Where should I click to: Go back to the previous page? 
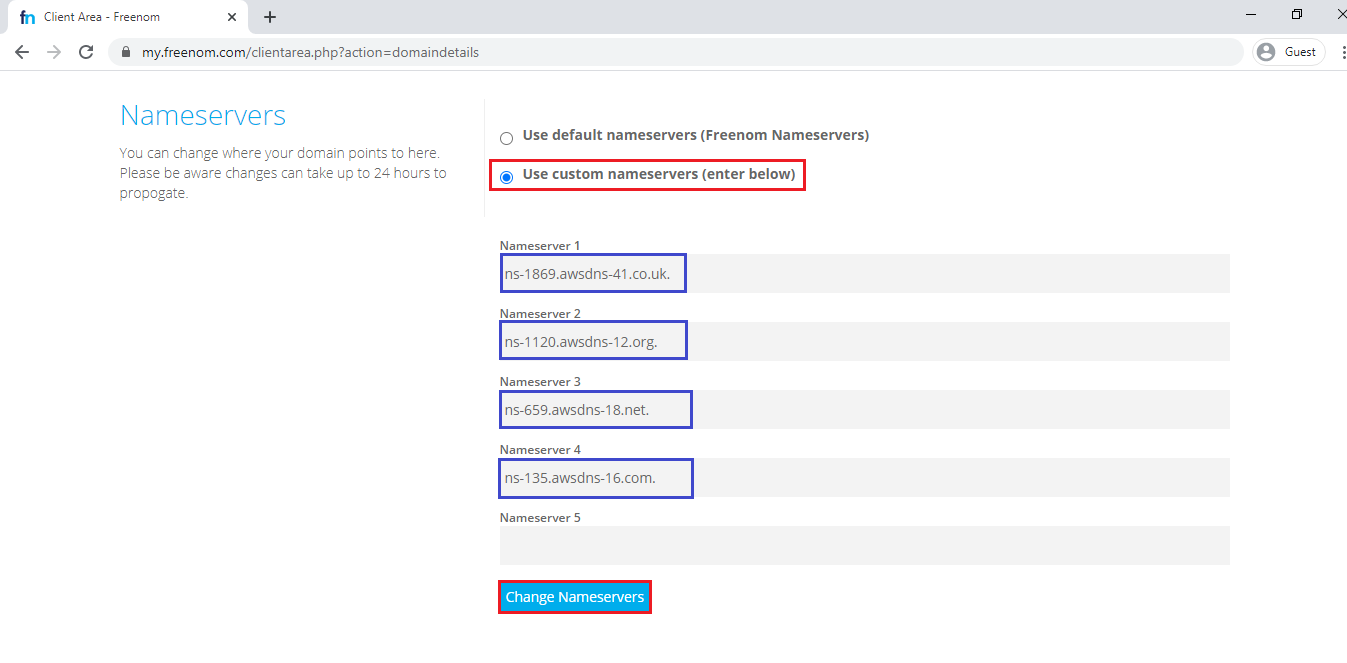(x=22, y=52)
